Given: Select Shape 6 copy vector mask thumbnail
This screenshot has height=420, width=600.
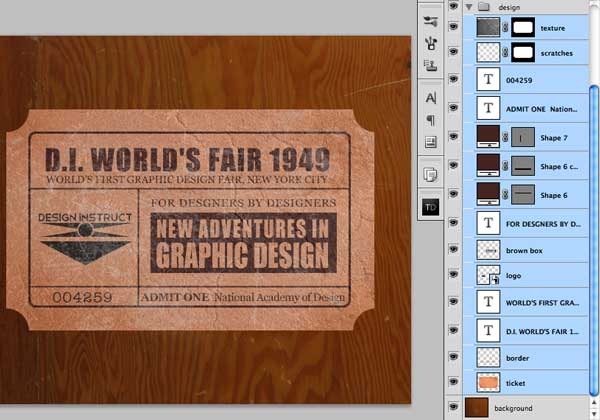Looking at the screenshot, I should [x=523, y=166].
